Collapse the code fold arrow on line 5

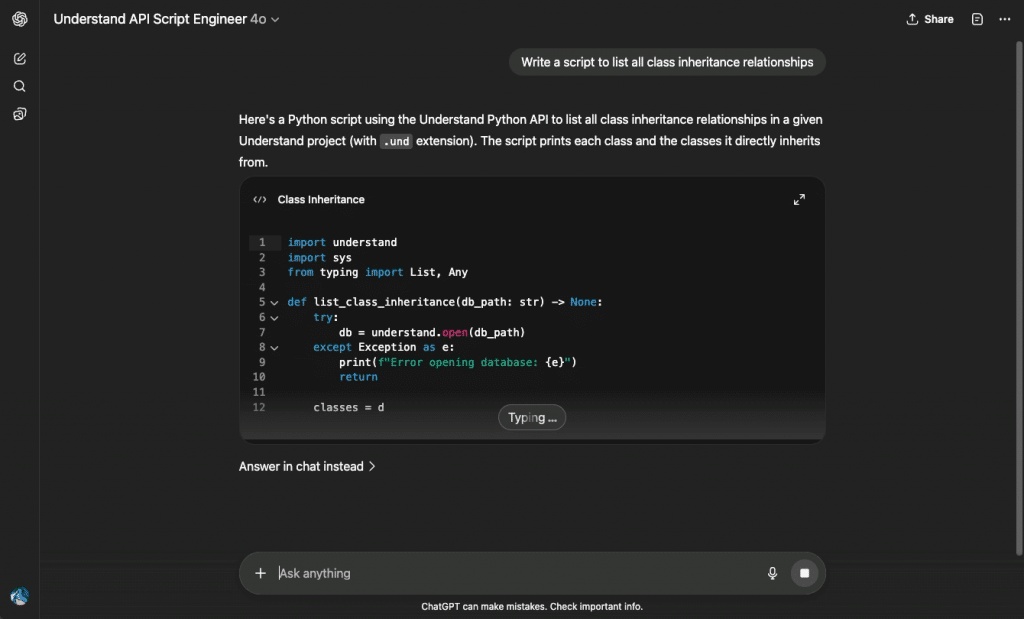tap(274, 303)
